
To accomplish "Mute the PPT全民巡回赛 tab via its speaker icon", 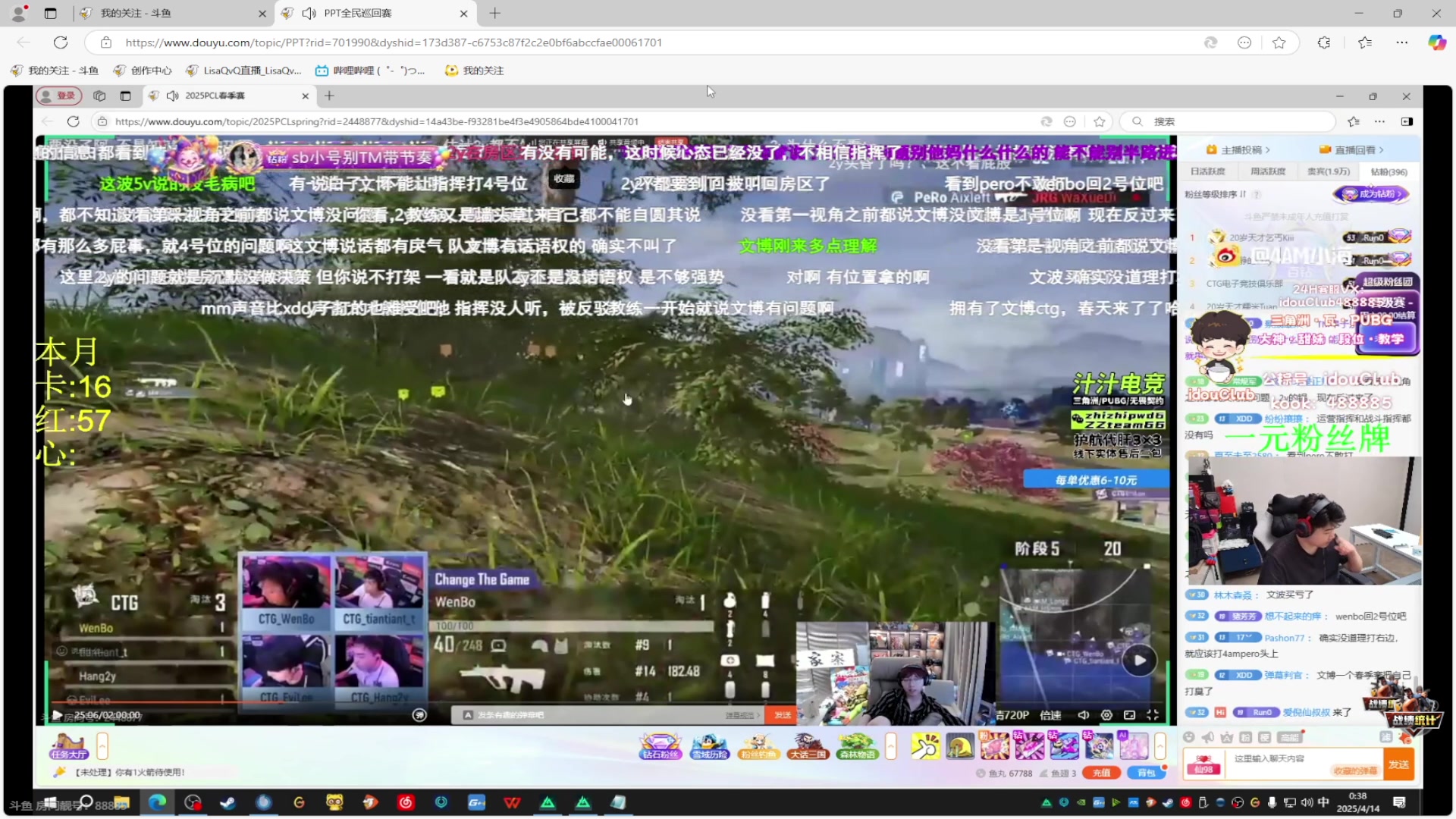I will (309, 13).
